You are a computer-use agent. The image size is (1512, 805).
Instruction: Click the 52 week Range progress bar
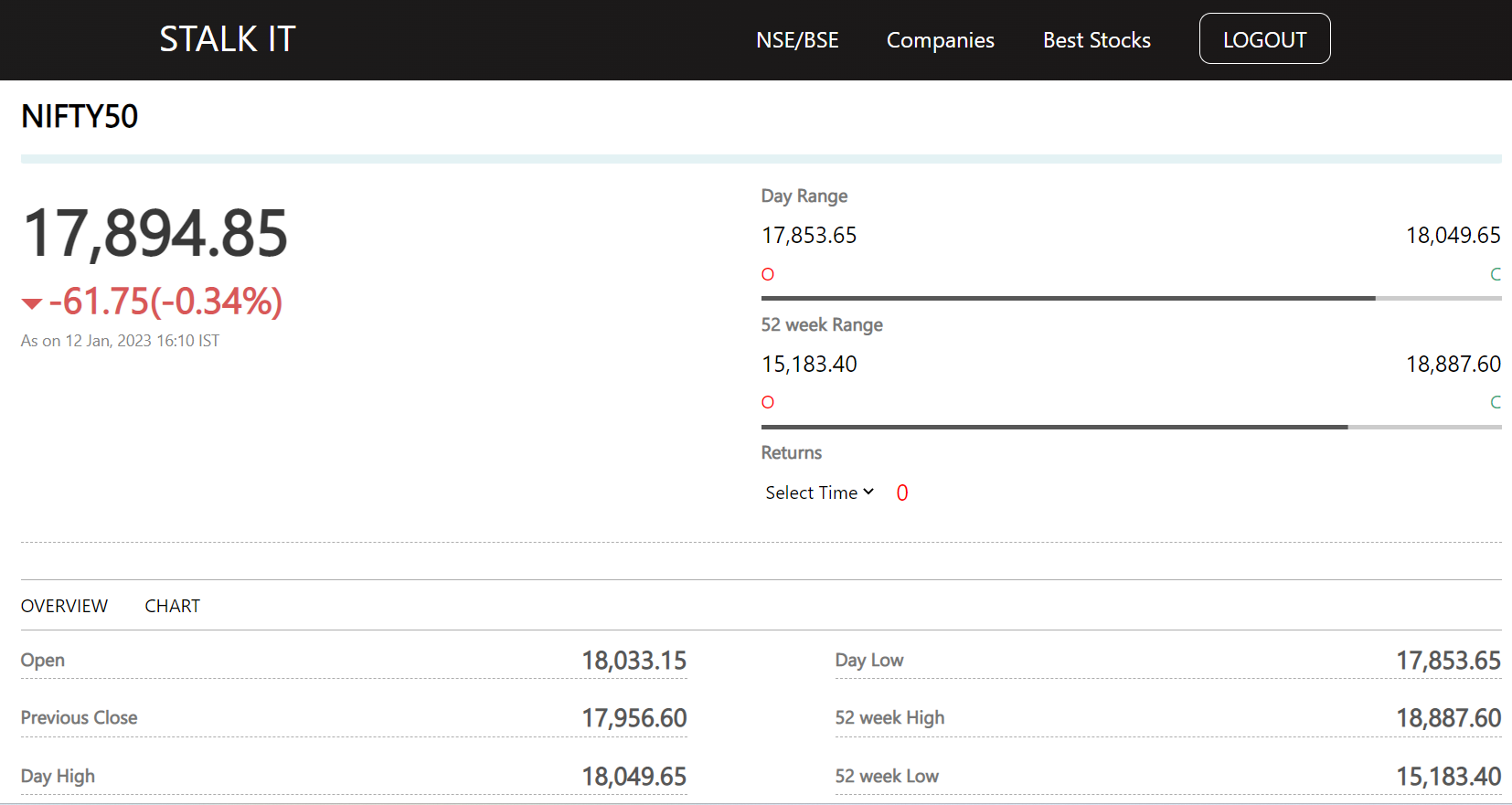tap(1131, 427)
